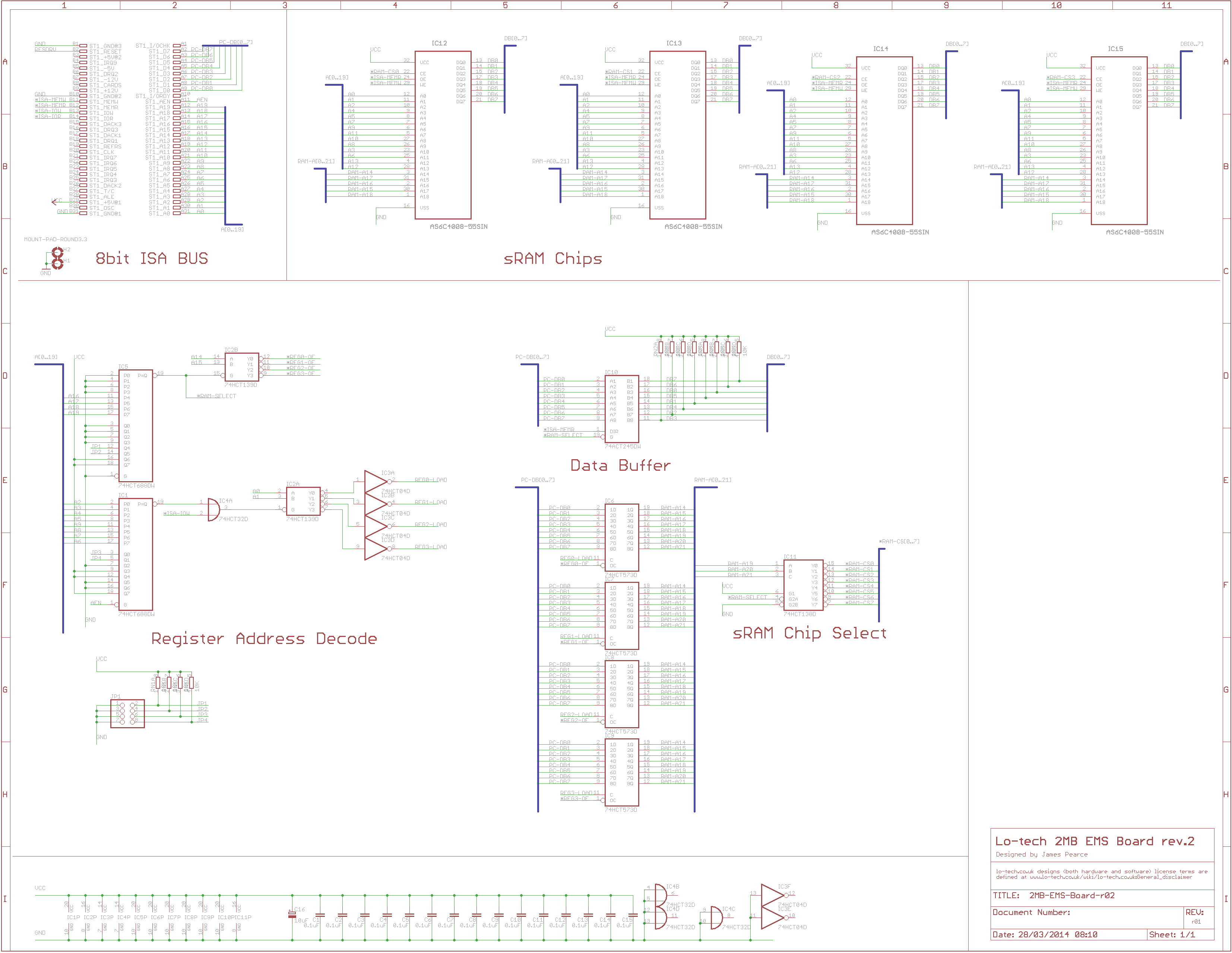Viewport: 1232px width, 953px height.
Task: Select the IC3A inverter triangle
Action: click(376, 482)
